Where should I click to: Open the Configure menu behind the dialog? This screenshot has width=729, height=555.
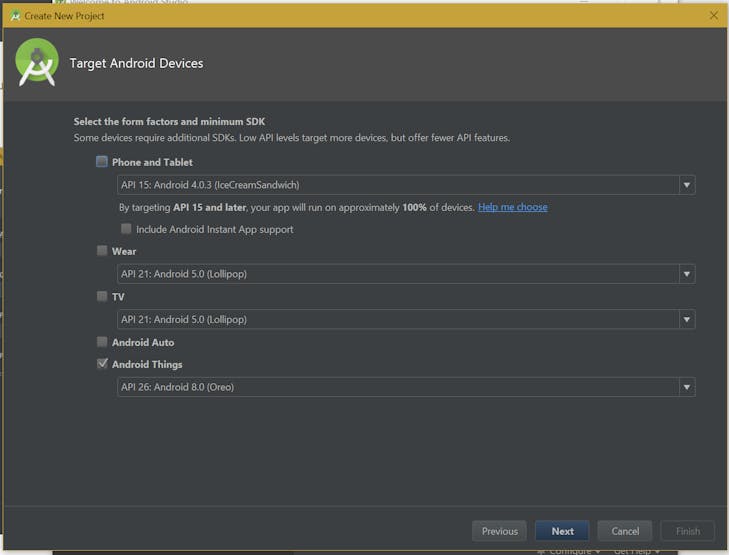pyautogui.click(x=572, y=551)
